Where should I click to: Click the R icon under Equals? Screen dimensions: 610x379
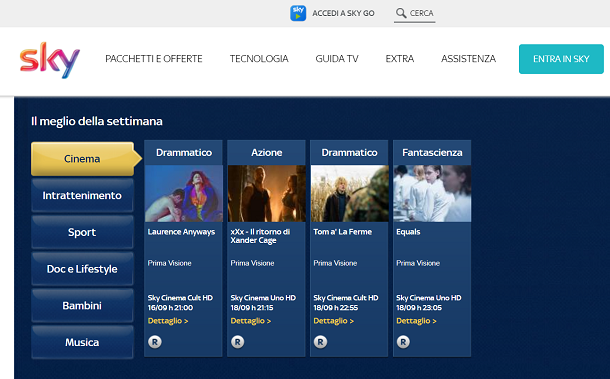tap(403, 342)
